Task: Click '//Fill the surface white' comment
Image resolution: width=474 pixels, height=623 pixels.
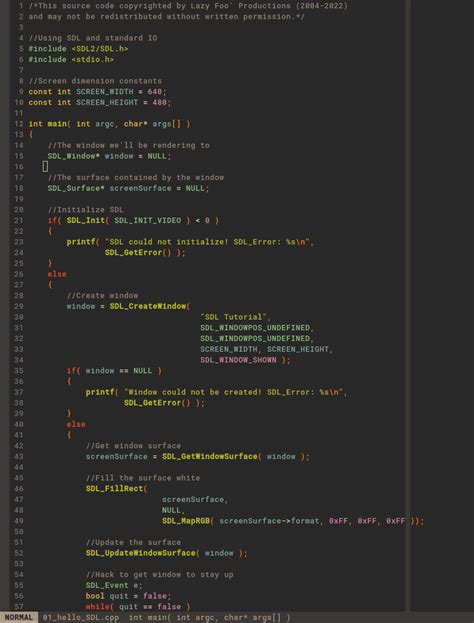Action: point(143,478)
